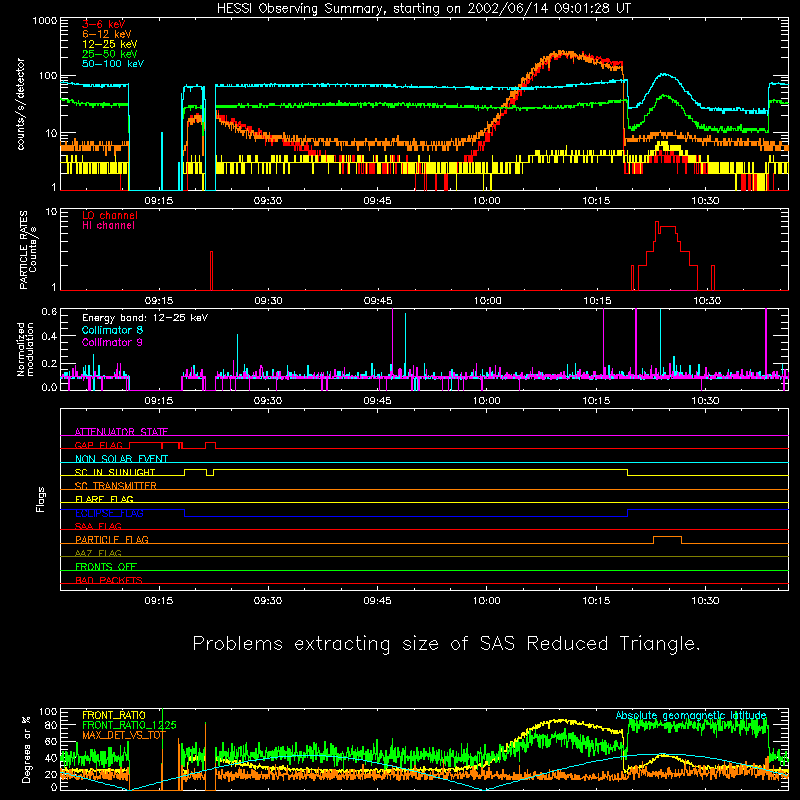Image resolution: width=800 pixels, height=800 pixels.
Task: Click the PARTICLE_FLAG raised pulse segment
Action: point(667,537)
